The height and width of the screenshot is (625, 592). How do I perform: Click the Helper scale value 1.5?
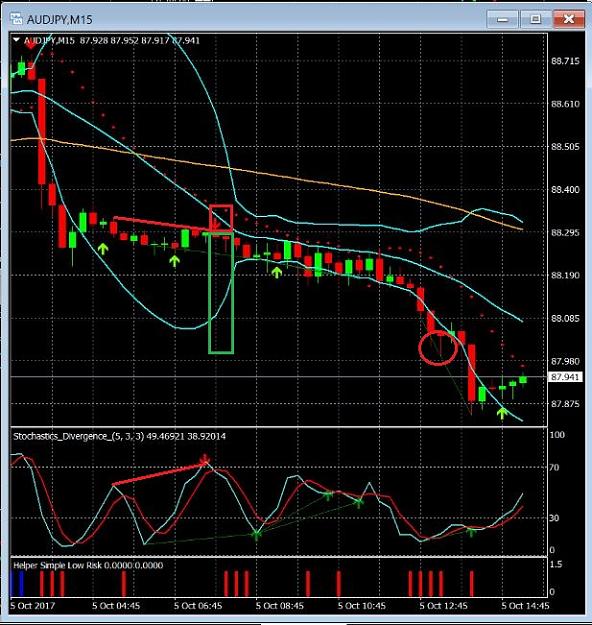(556, 564)
